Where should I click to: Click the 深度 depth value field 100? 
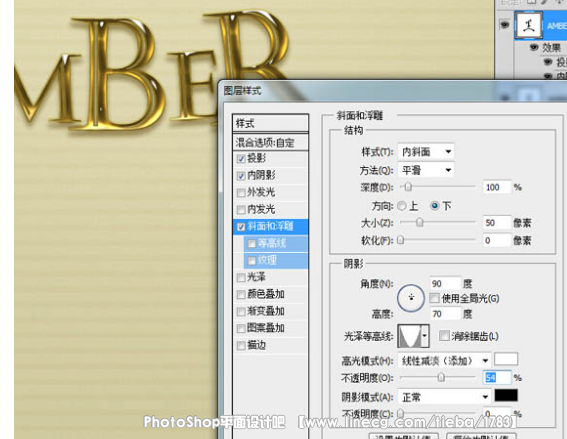[x=497, y=187]
